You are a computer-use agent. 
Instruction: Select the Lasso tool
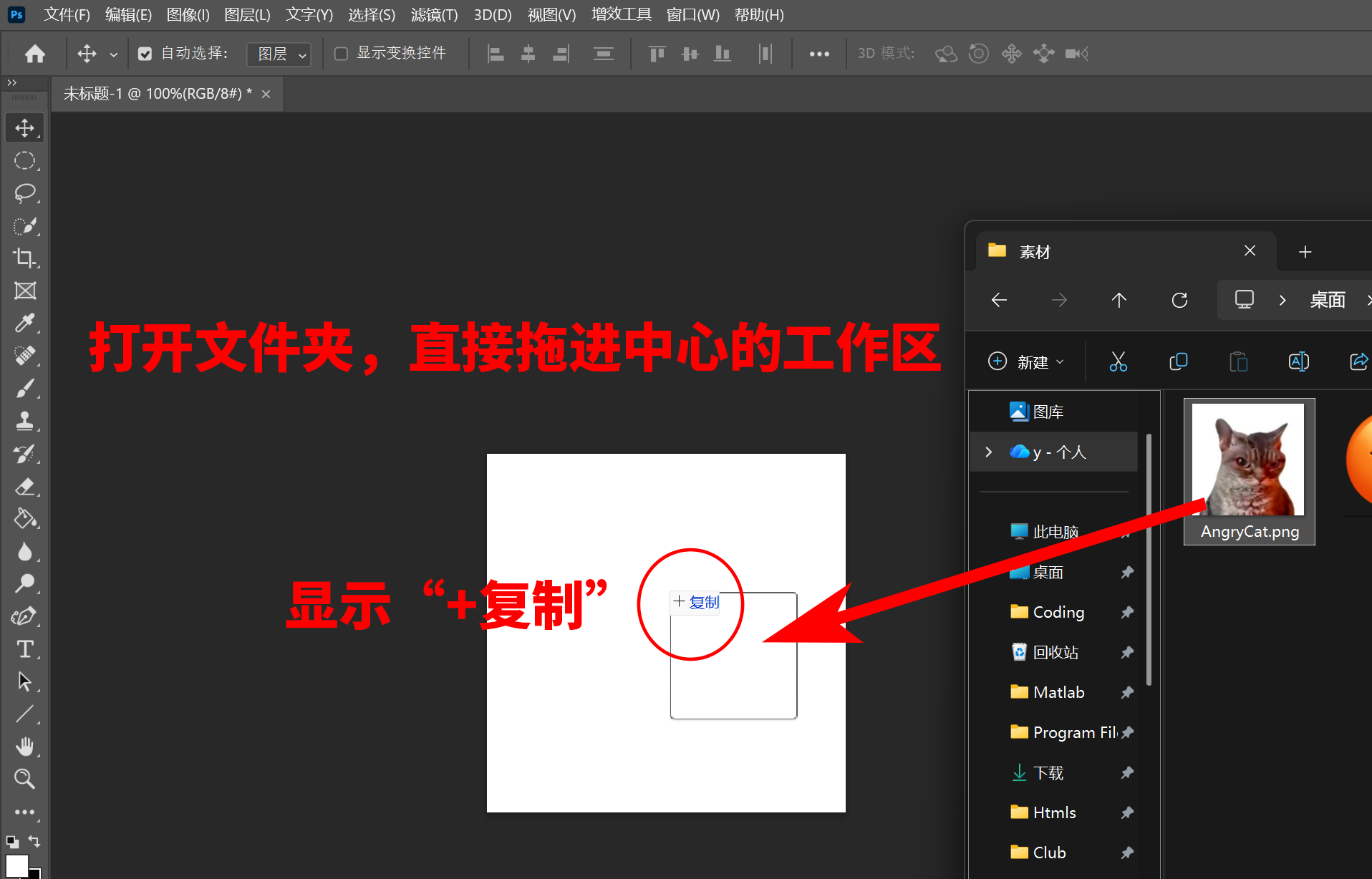point(25,193)
